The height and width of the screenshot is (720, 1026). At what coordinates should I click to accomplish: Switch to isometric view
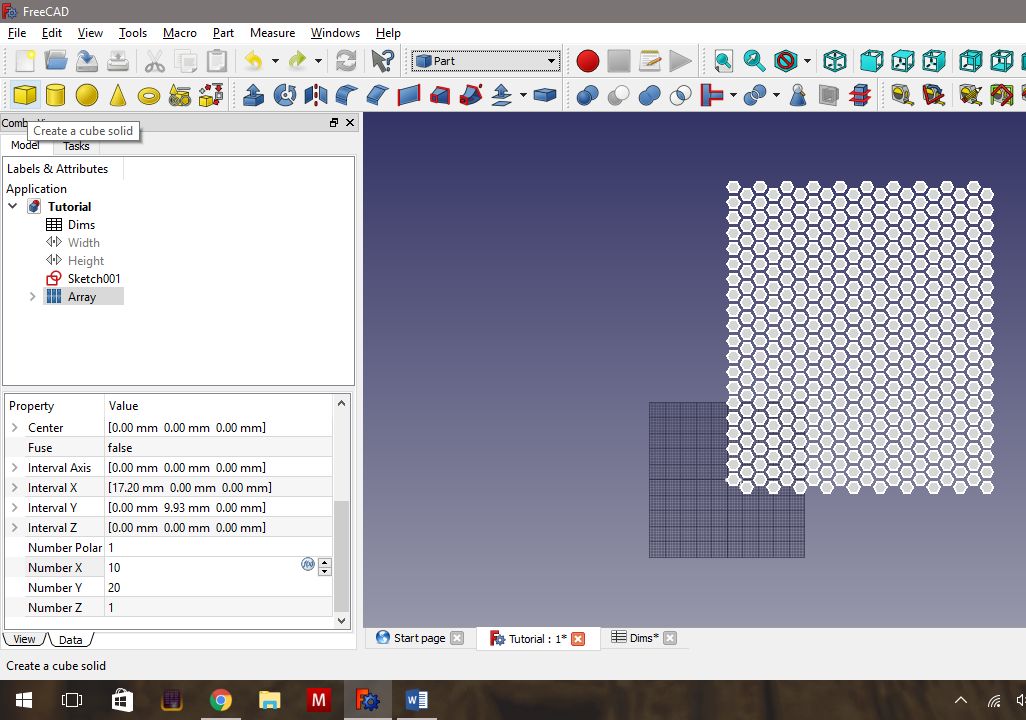(x=835, y=61)
